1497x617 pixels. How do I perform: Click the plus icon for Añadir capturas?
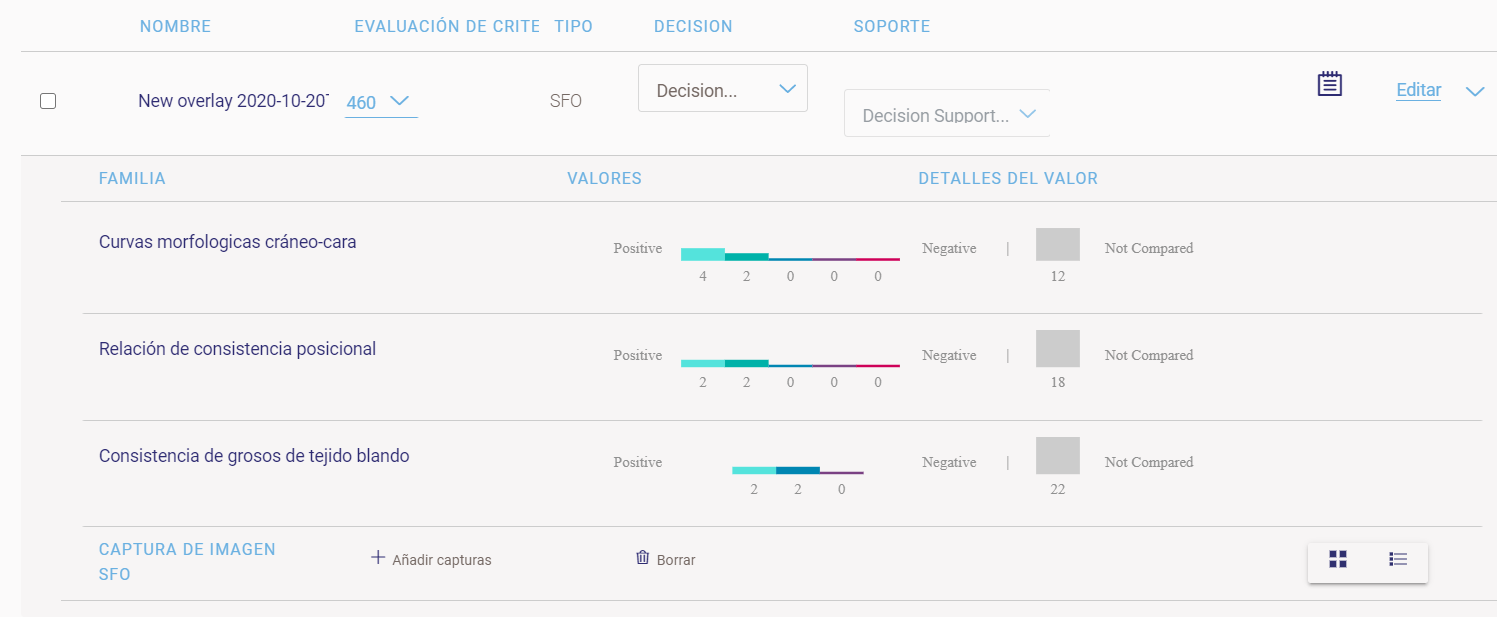[378, 558]
